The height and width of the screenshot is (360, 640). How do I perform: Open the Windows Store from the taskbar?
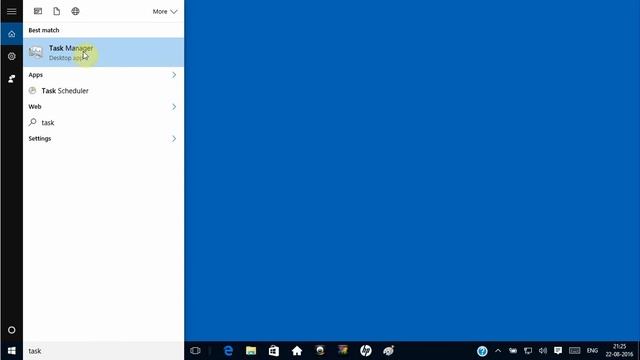coord(274,351)
